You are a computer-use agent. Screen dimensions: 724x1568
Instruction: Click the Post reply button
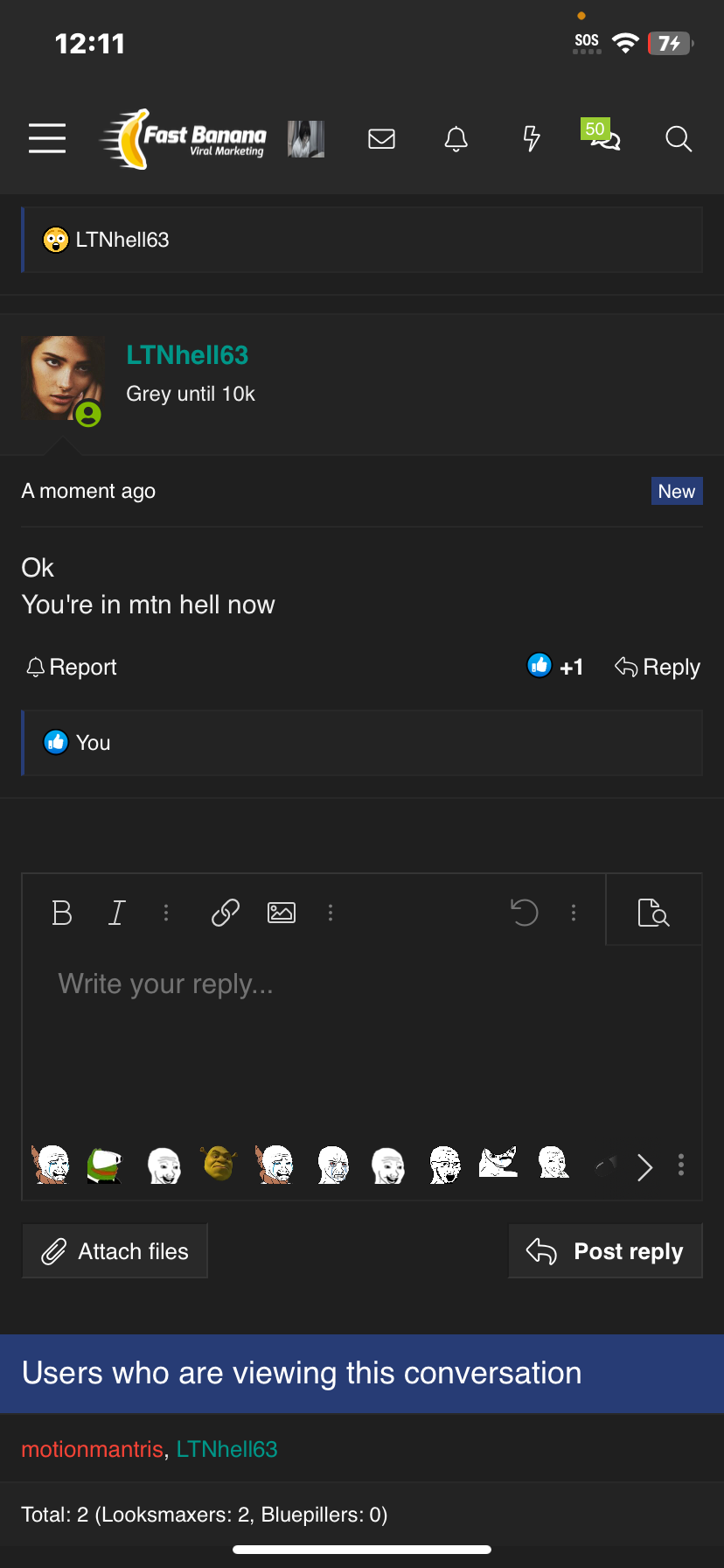coord(605,1251)
